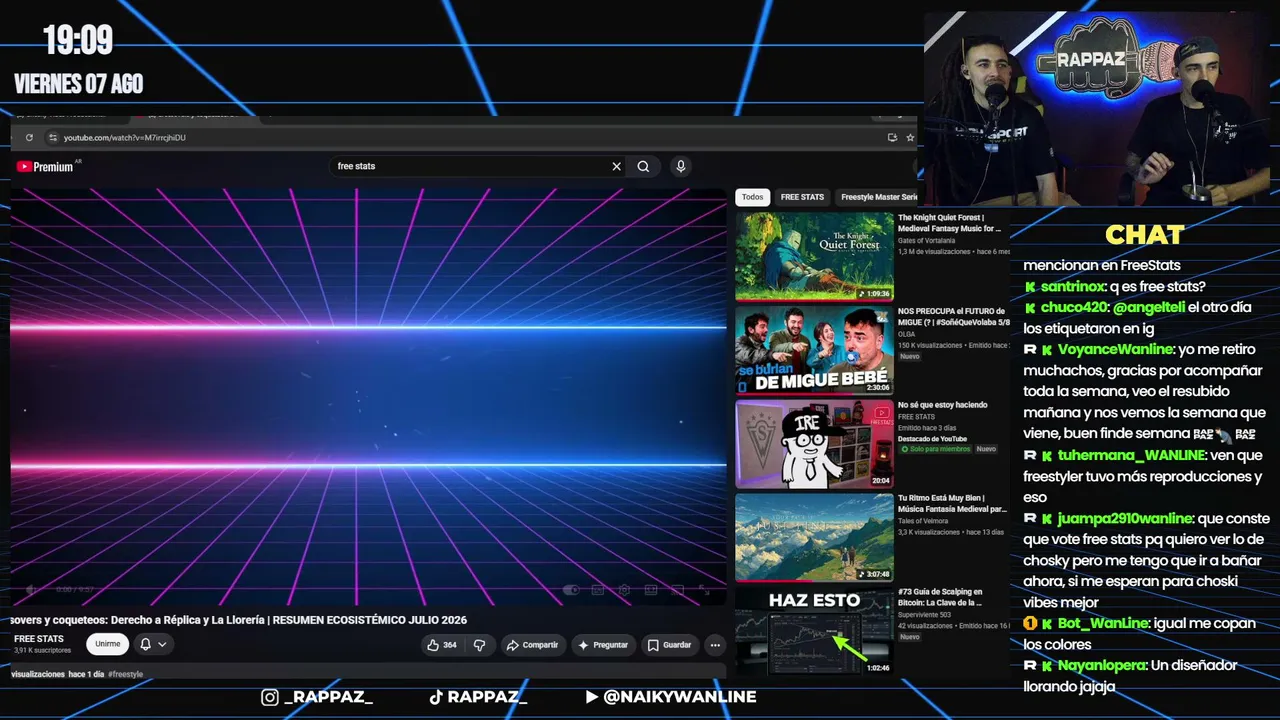Click chat username 'santrinox'
The height and width of the screenshot is (720, 1280).
coord(1072,287)
